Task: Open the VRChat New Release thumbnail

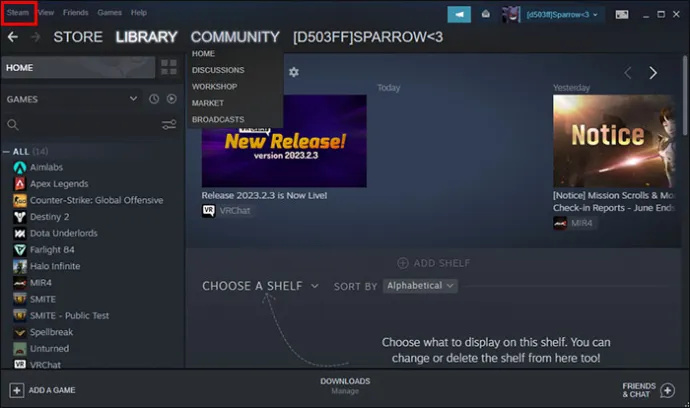Action: pyautogui.click(x=284, y=141)
